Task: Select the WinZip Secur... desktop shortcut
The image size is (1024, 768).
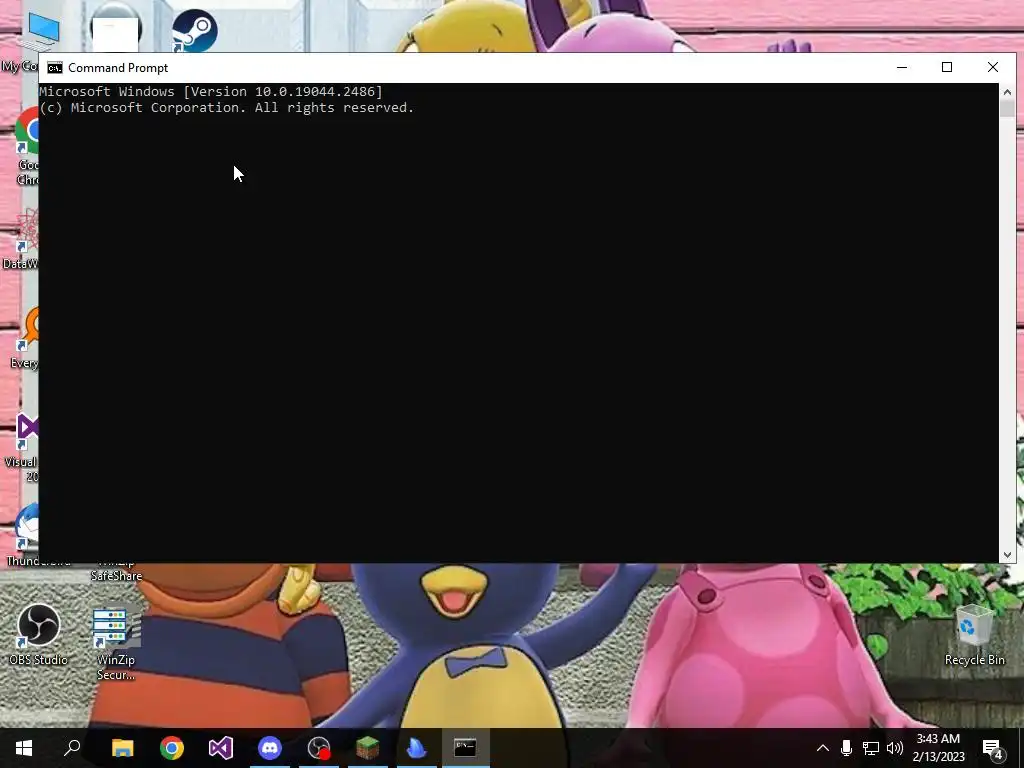Action: pos(116,642)
